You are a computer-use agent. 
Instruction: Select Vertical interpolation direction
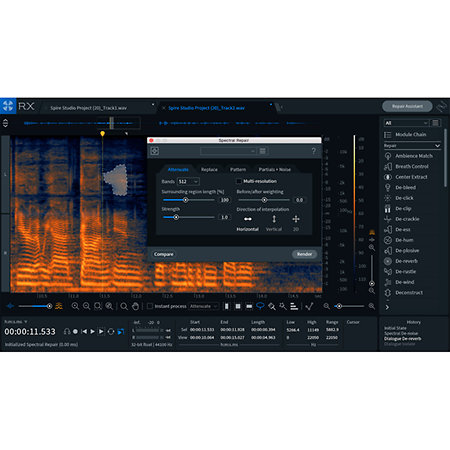pos(274,223)
